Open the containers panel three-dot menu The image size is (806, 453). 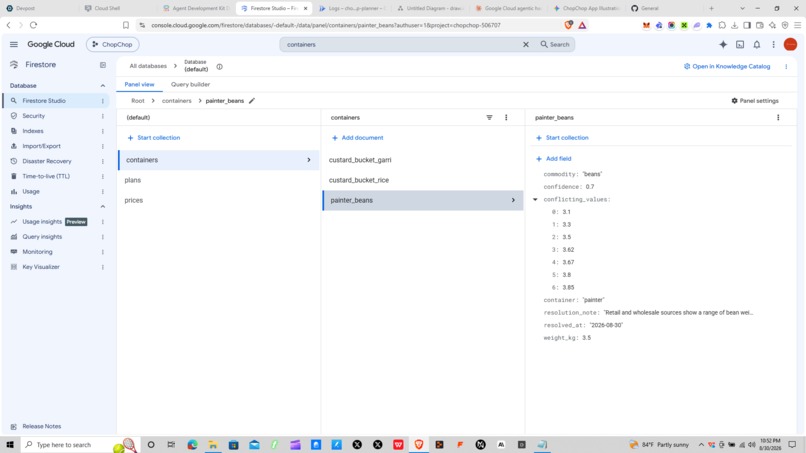(506, 118)
